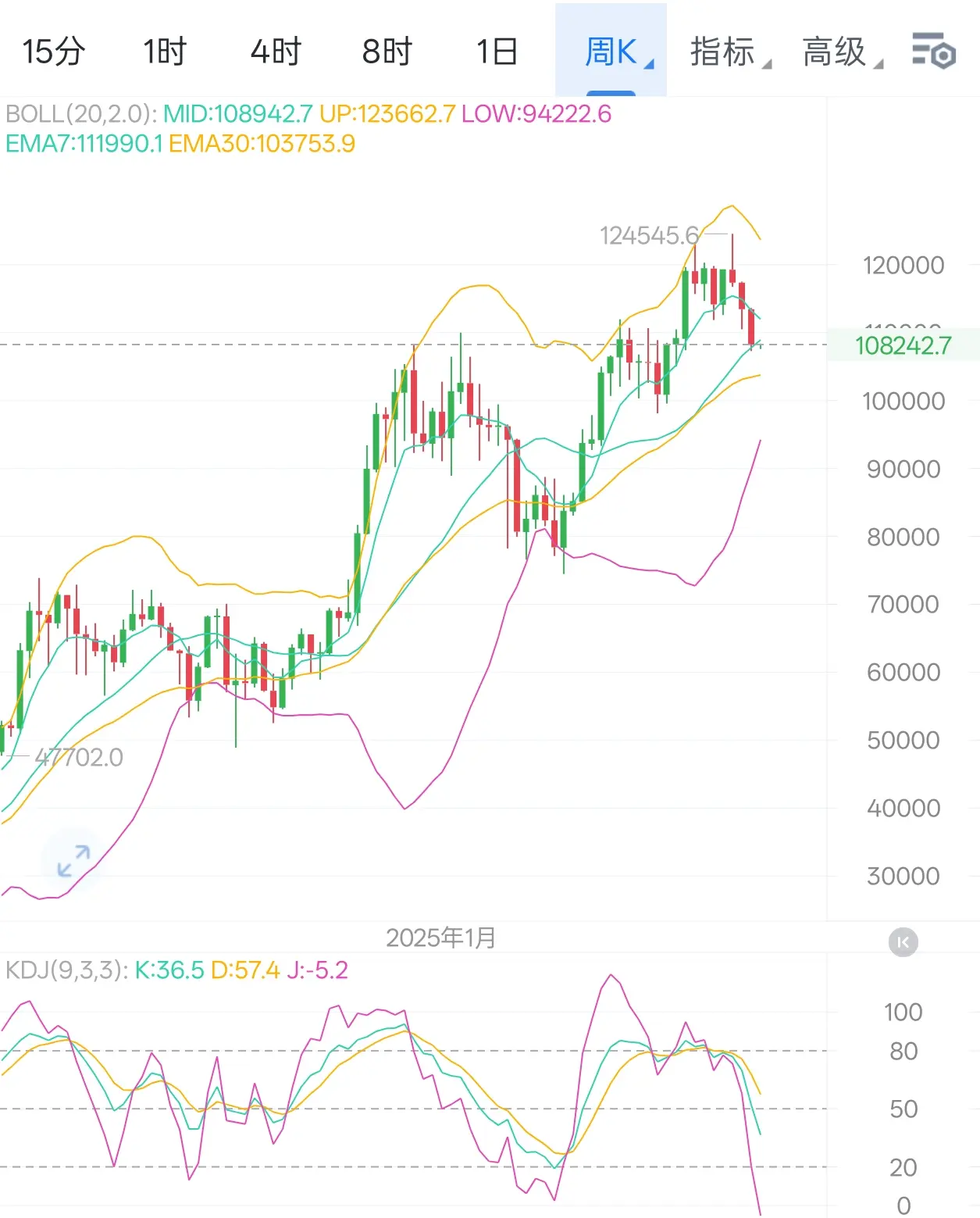The width and height of the screenshot is (980, 1218).
Task: Open the chart settings icon
Action: pyautogui.click(x=934, y=52)
